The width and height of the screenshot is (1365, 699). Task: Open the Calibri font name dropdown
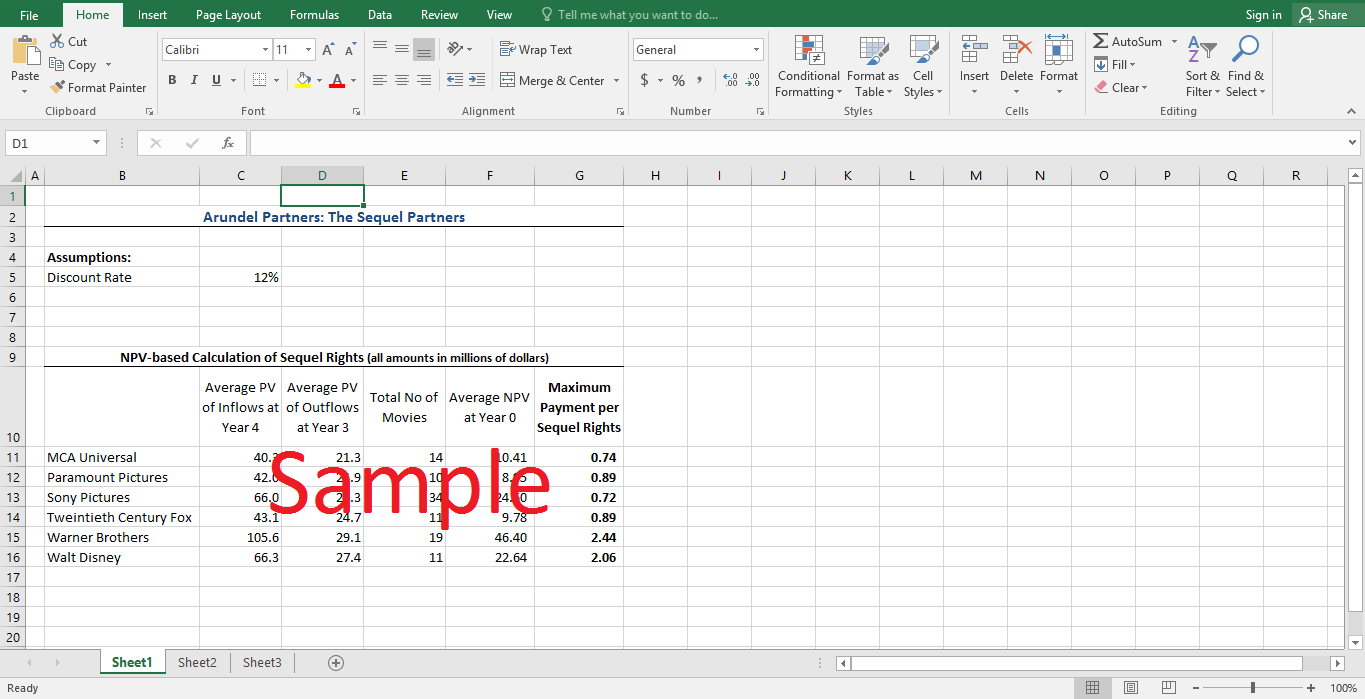265,50
